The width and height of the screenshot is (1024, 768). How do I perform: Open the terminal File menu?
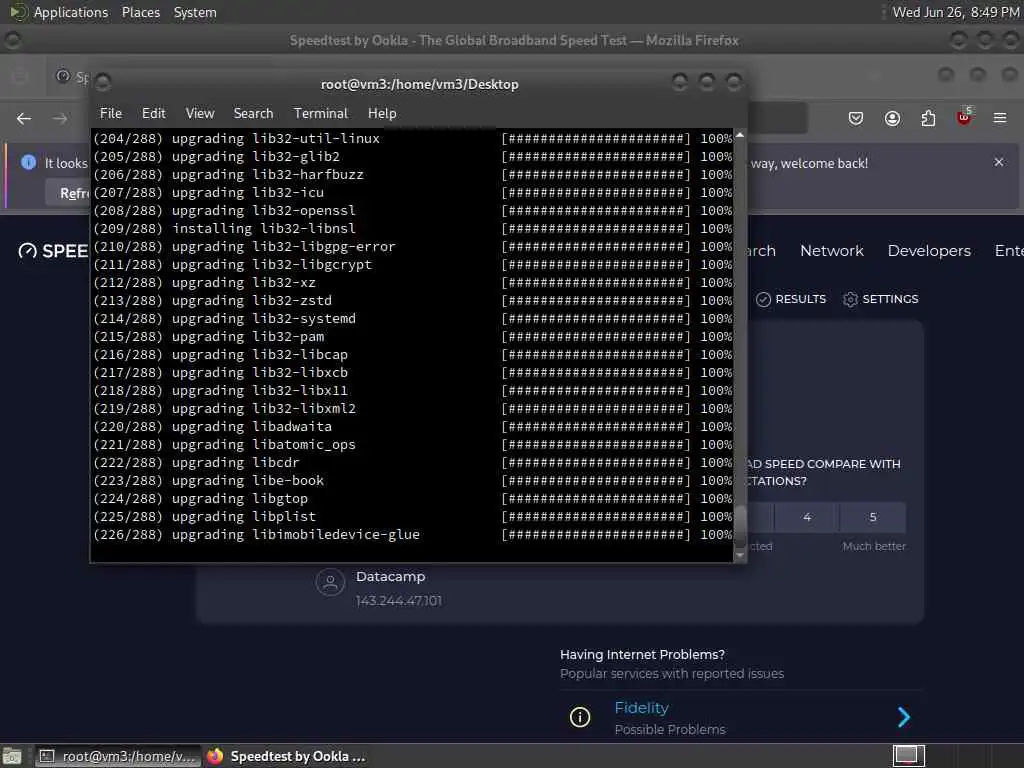[110, 114]
